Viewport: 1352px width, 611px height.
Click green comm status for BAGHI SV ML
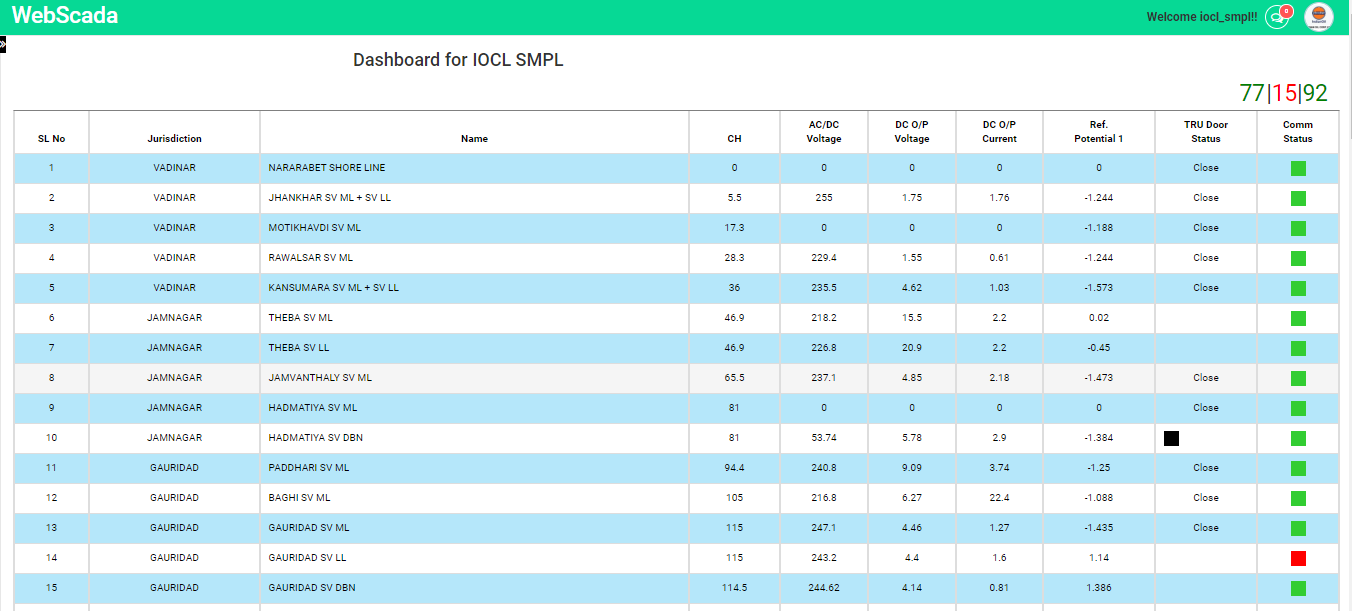1298,498
